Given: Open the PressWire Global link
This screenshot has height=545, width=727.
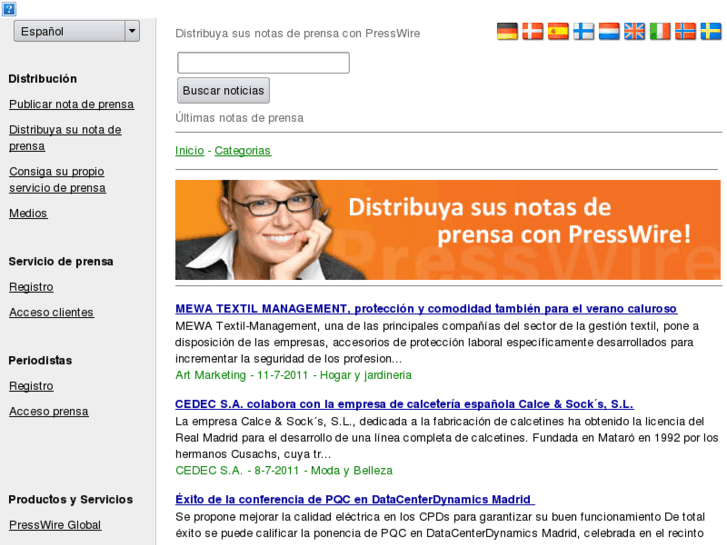Looking at the screenshot, I should [x=55, y=525].
